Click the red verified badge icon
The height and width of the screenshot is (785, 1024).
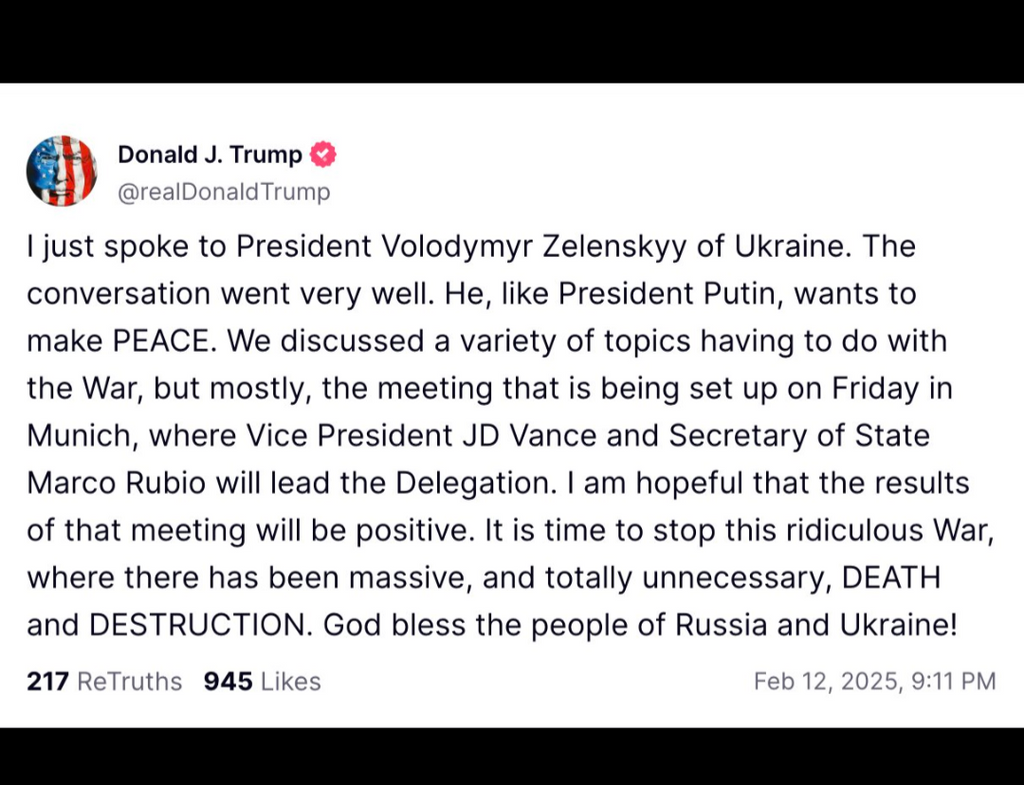pyautogui.click(x=323, y=155)
